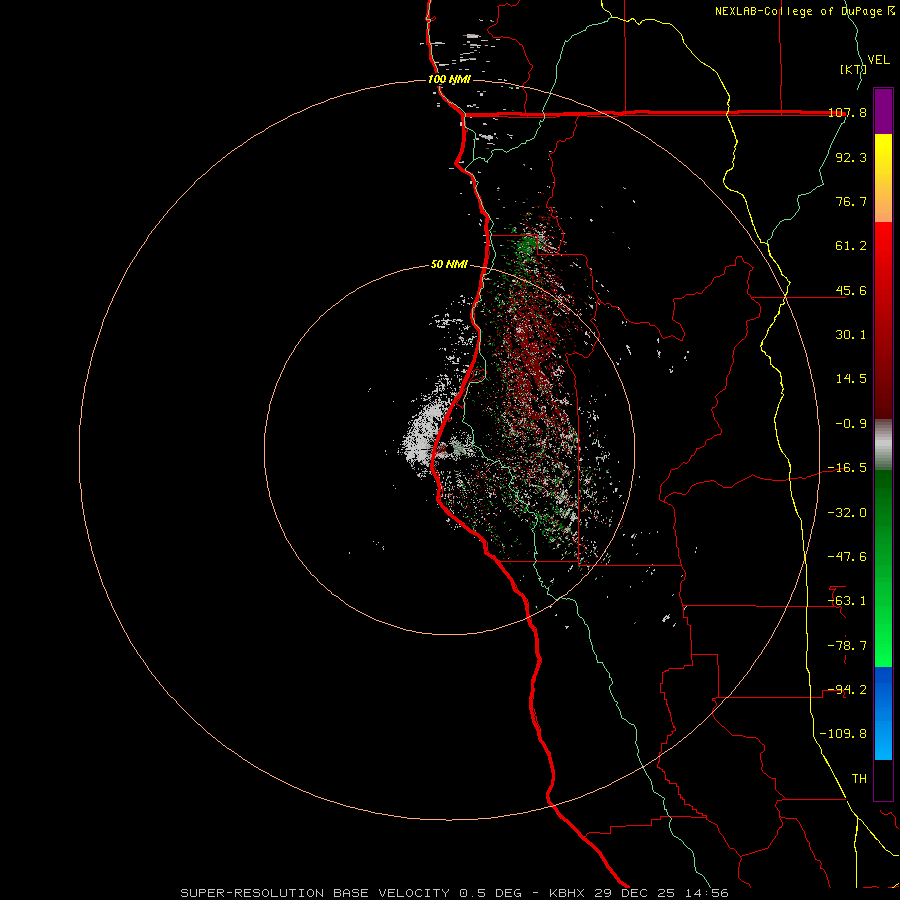900x900 pixels.
Task: Select the -47.6 scale value
Action: click(847, 557)
